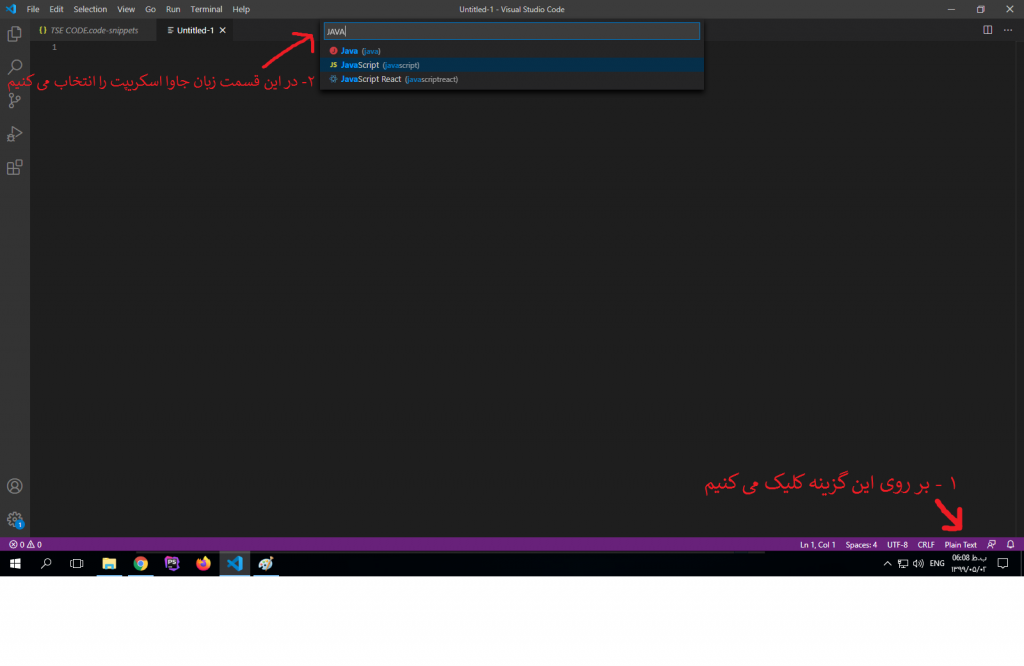Screen dimensions: 1024x666
Task: Click Visual Studio Code taskbar icon
Action: (234, 563)
